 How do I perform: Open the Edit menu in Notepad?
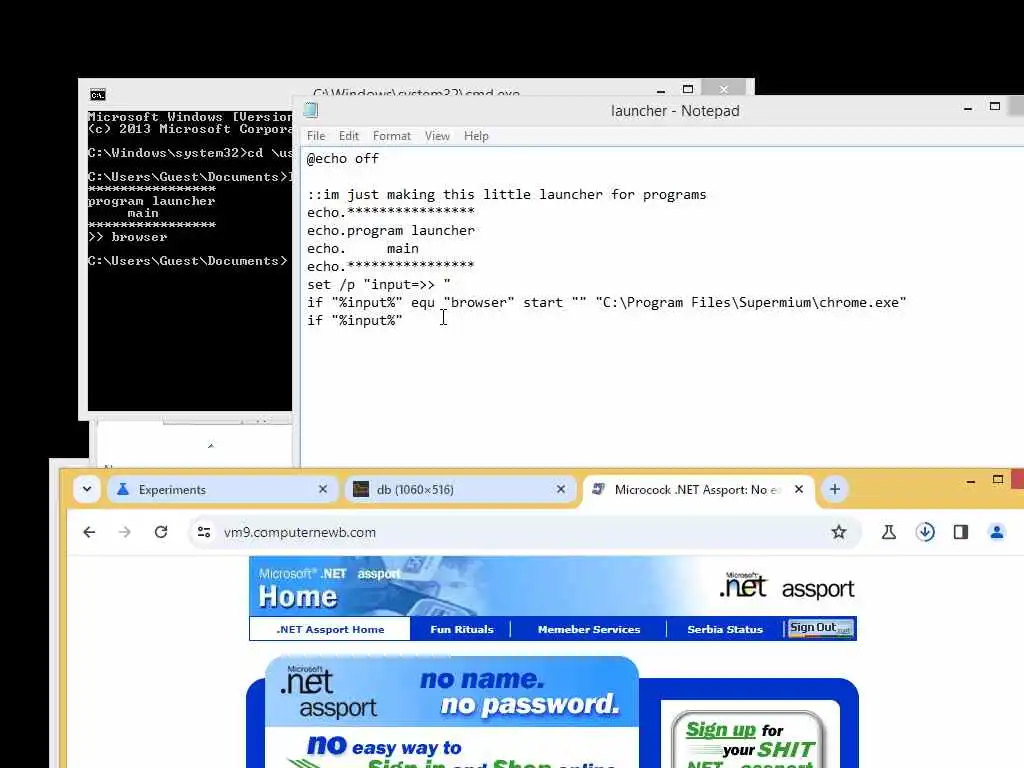[x=349, y=136]
